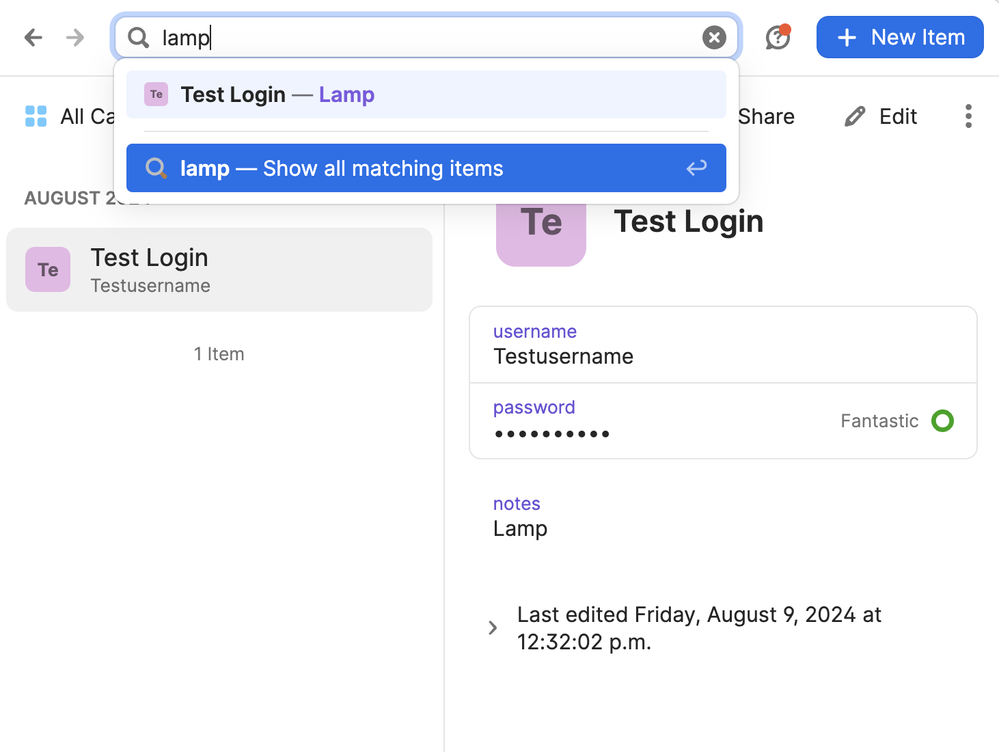Screen dimensions: 999x752
Task: Go back using the left arrow
Action: (33, 38)
